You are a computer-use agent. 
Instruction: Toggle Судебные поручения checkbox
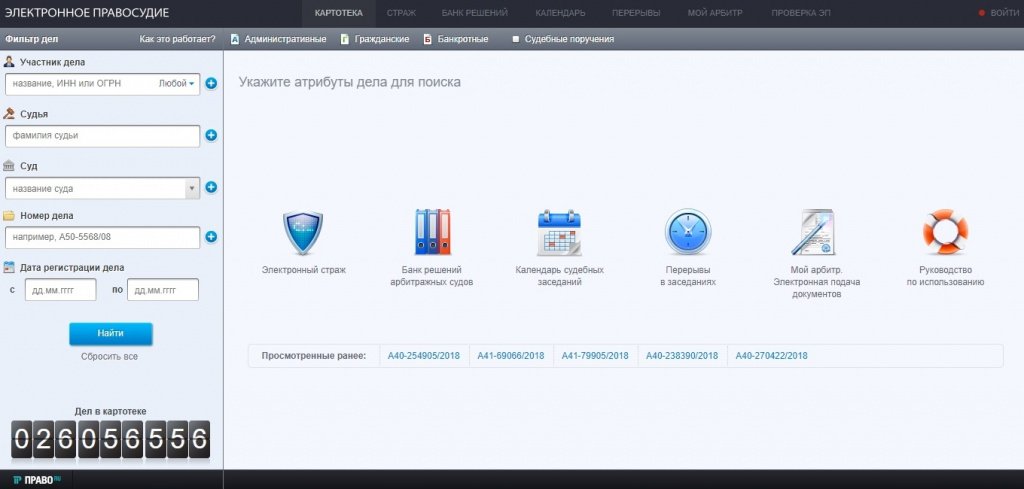pyautogui.click(x=516, y=40)
